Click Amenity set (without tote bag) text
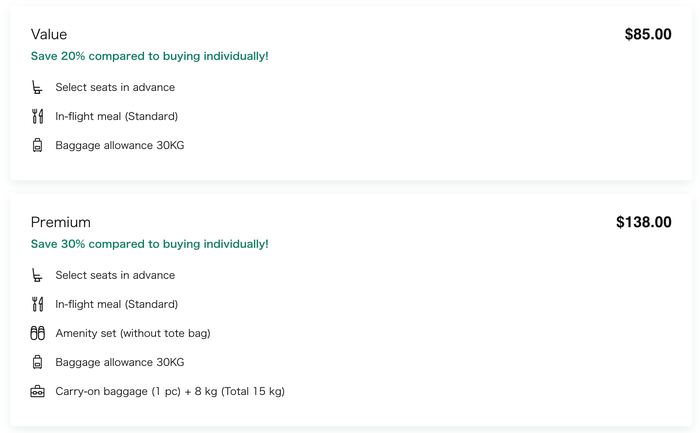 pos(133,333)
